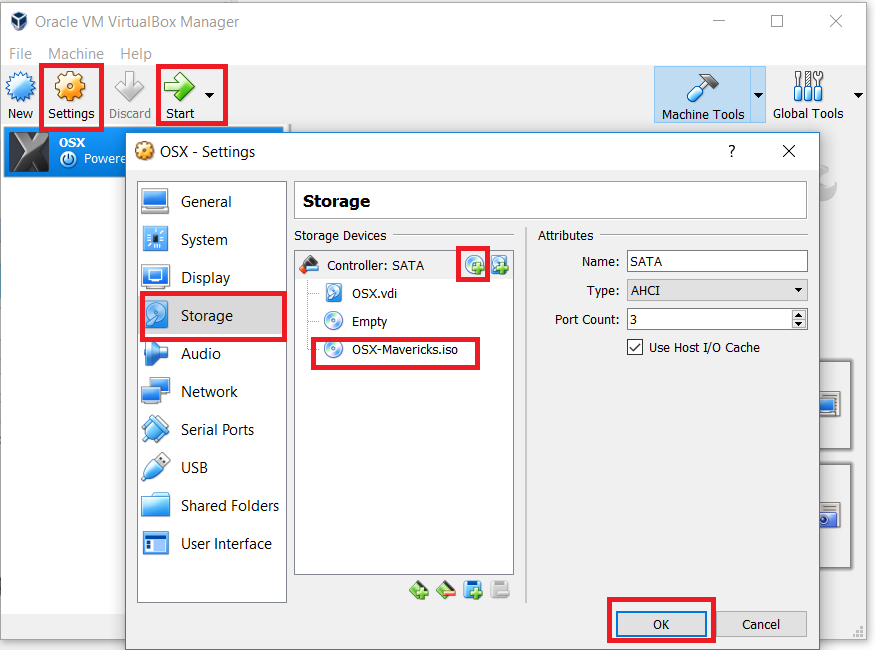The height and width of the screenshot is (650, 875).
Task: Select the Controller: SATA tree row
Action: 404,265
